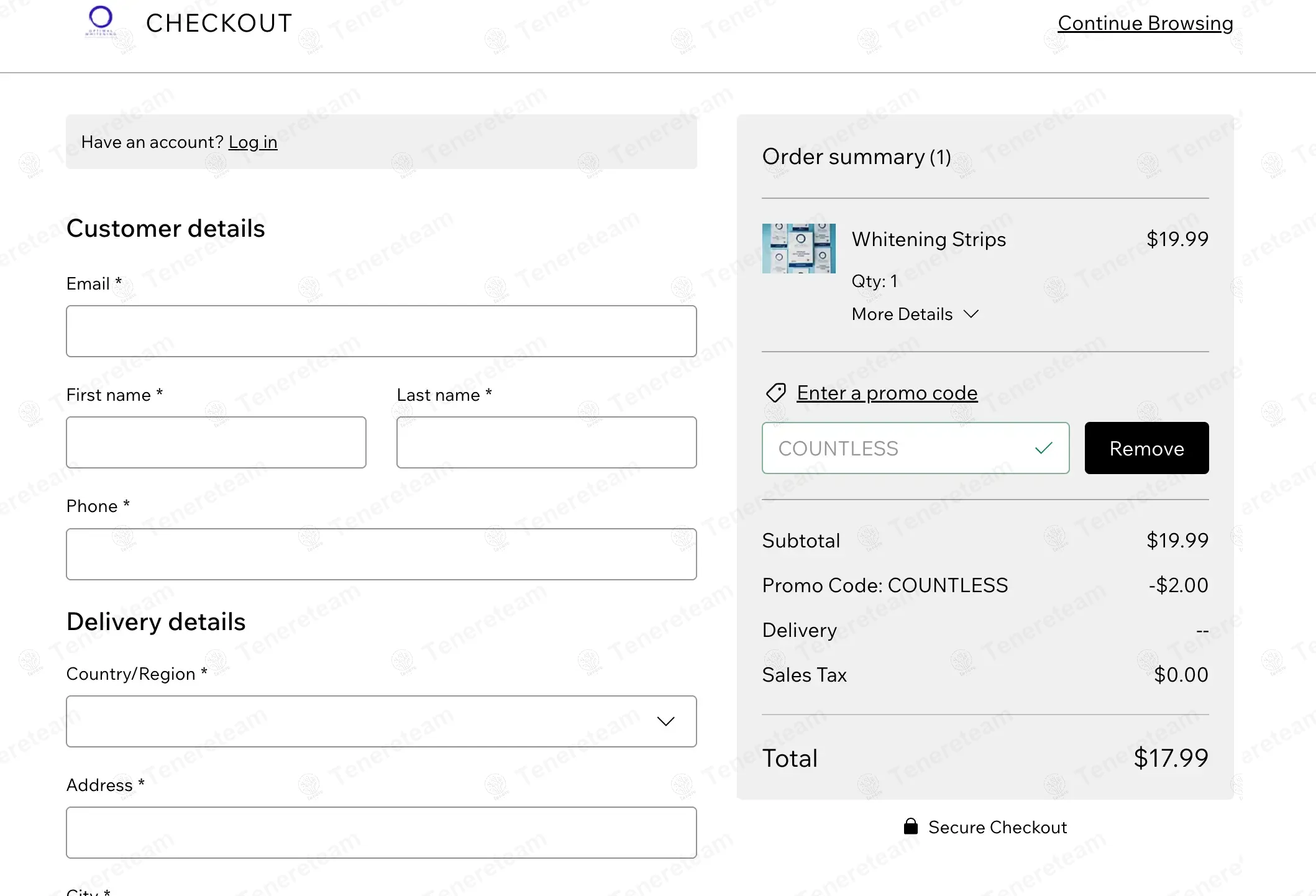Click the Secure Checkout lock icon
The width and height of the screenshot is (1316, 896).
click(x=911, y=826)
